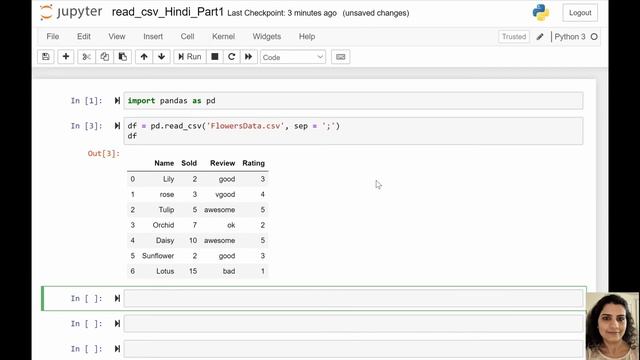This screenshot has width=640, height=360.
Task: Rename notebook title read_csv_Hindi_Part1
Action: click(168, 12)
